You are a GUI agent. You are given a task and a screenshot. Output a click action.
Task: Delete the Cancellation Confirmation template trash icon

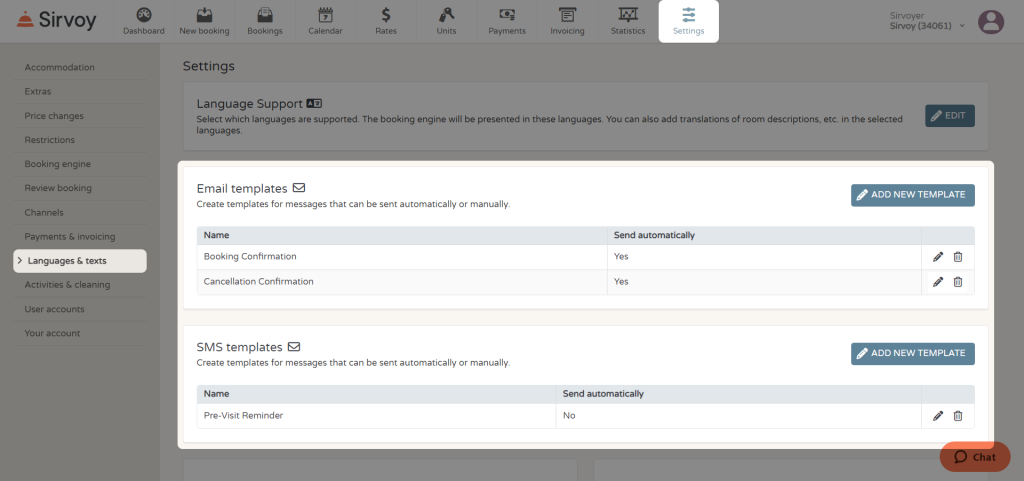957,282
